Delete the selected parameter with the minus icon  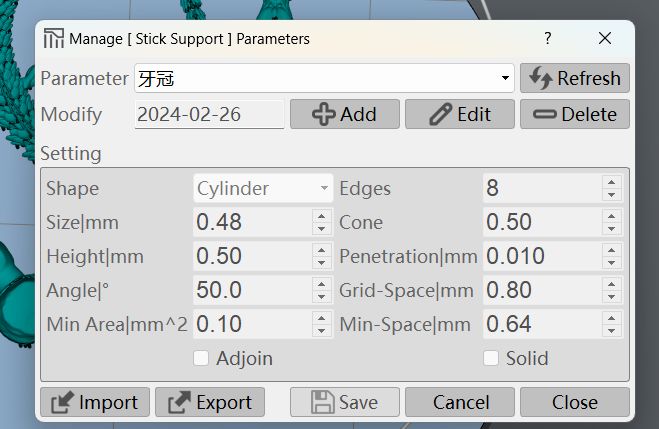point(575,114)
